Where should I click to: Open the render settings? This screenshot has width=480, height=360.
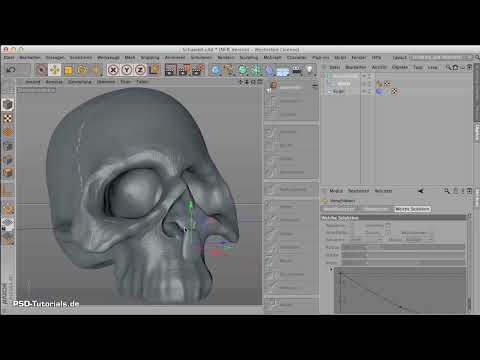[198, 70]
